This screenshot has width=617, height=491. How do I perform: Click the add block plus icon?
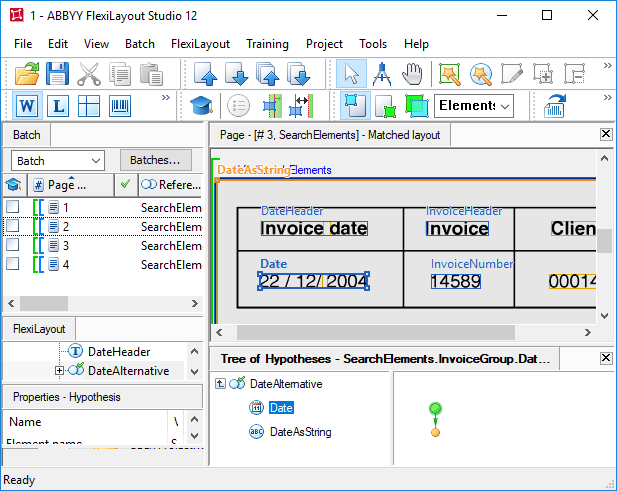point(543,74)
